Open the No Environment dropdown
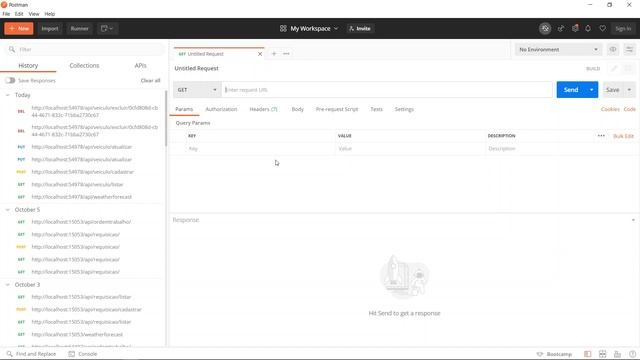 [558, 49]
